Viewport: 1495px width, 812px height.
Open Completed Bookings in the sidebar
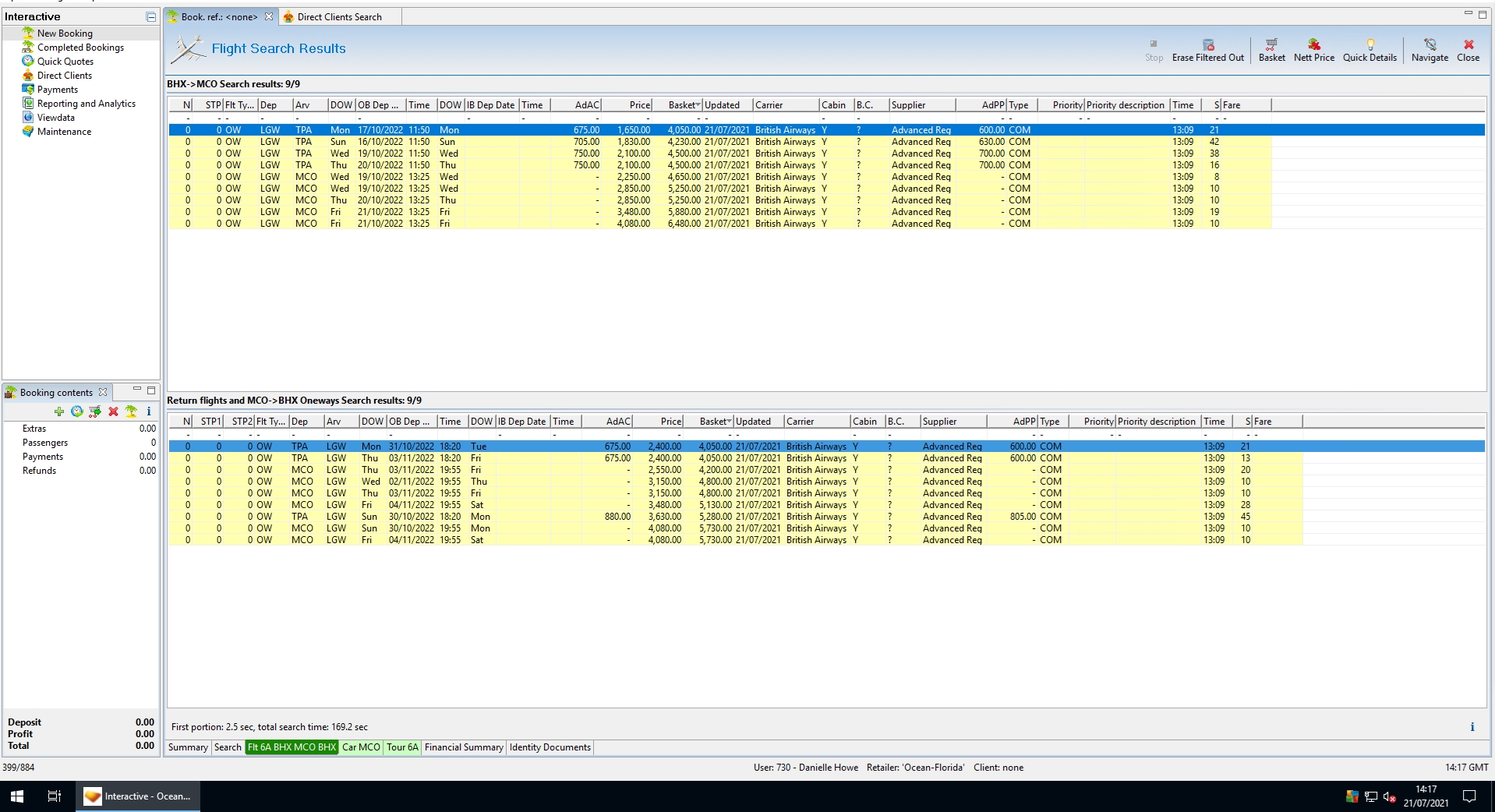(x=80, y=48)
